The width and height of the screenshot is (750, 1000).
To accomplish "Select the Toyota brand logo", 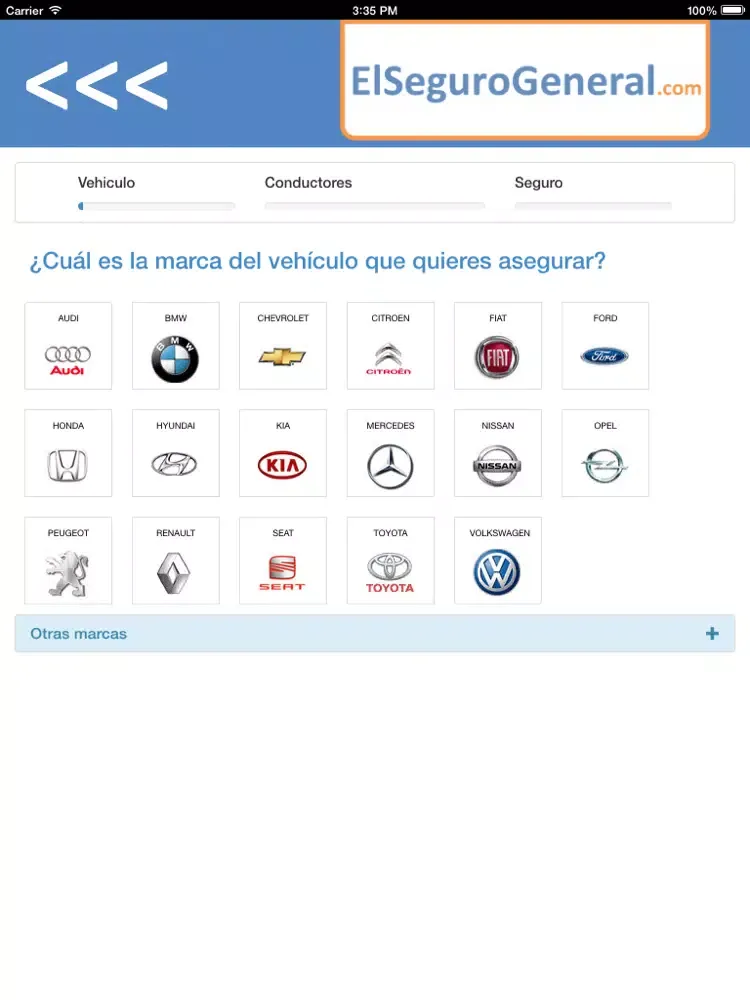I will click(390, 573).
